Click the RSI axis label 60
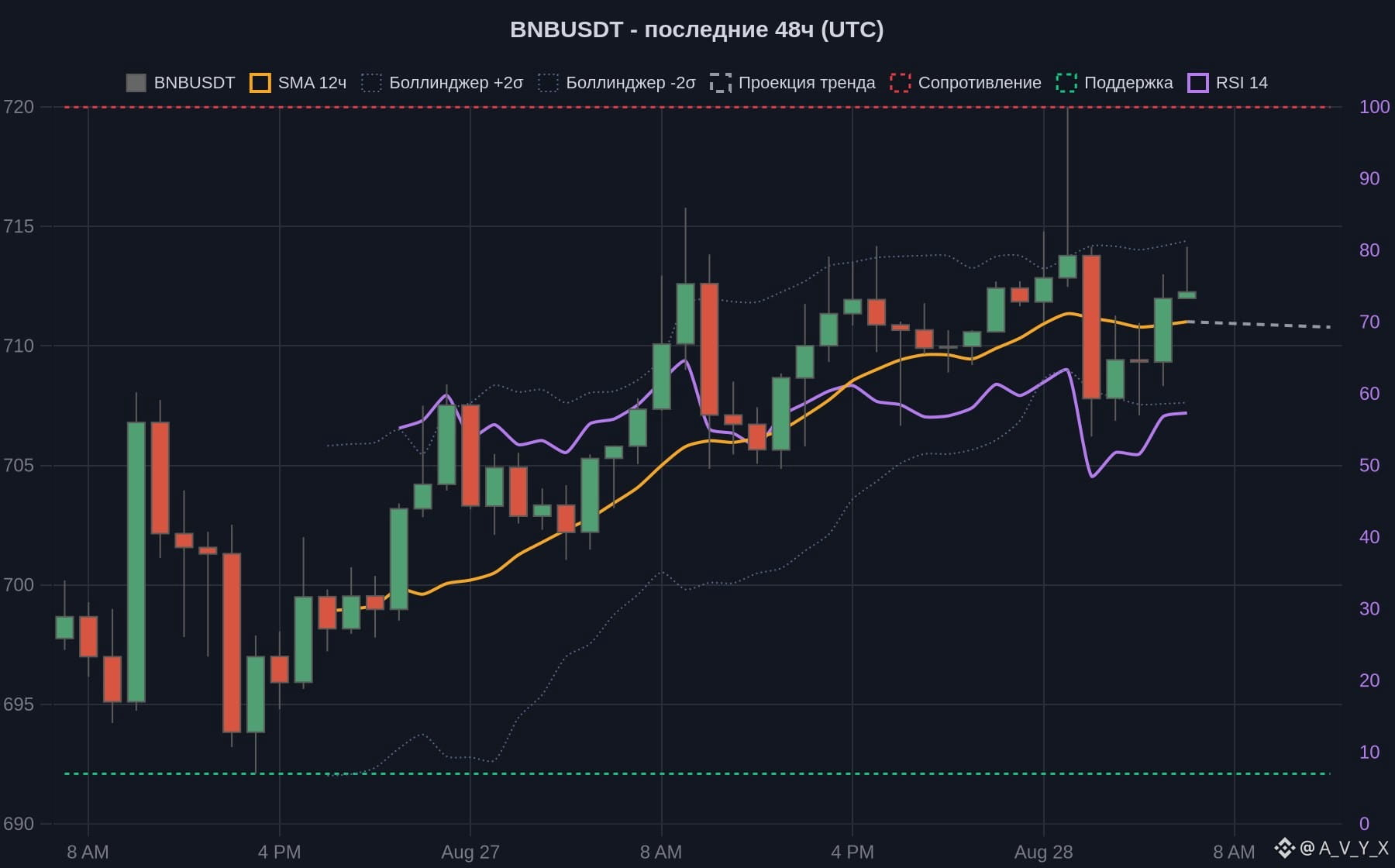The height and width of the screenshot is (868, 1395). [x=1369, y=394]
